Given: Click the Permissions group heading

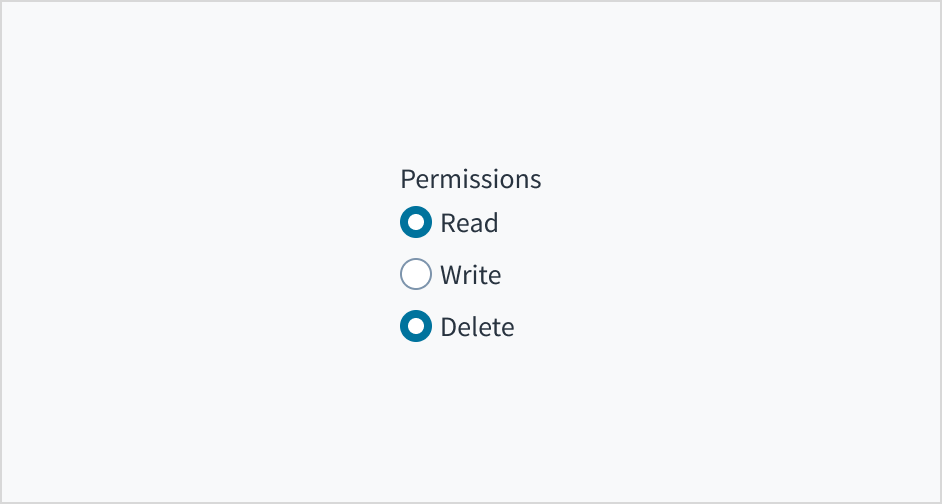Looking at the screenshot, I should click(x=470, y=180).
